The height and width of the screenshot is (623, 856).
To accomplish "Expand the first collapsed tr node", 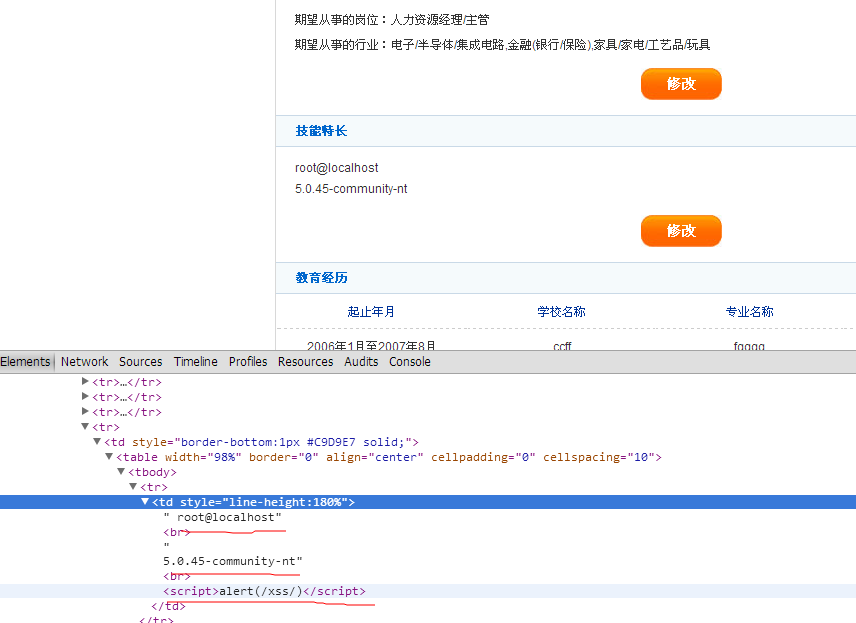I will point(85,381).
